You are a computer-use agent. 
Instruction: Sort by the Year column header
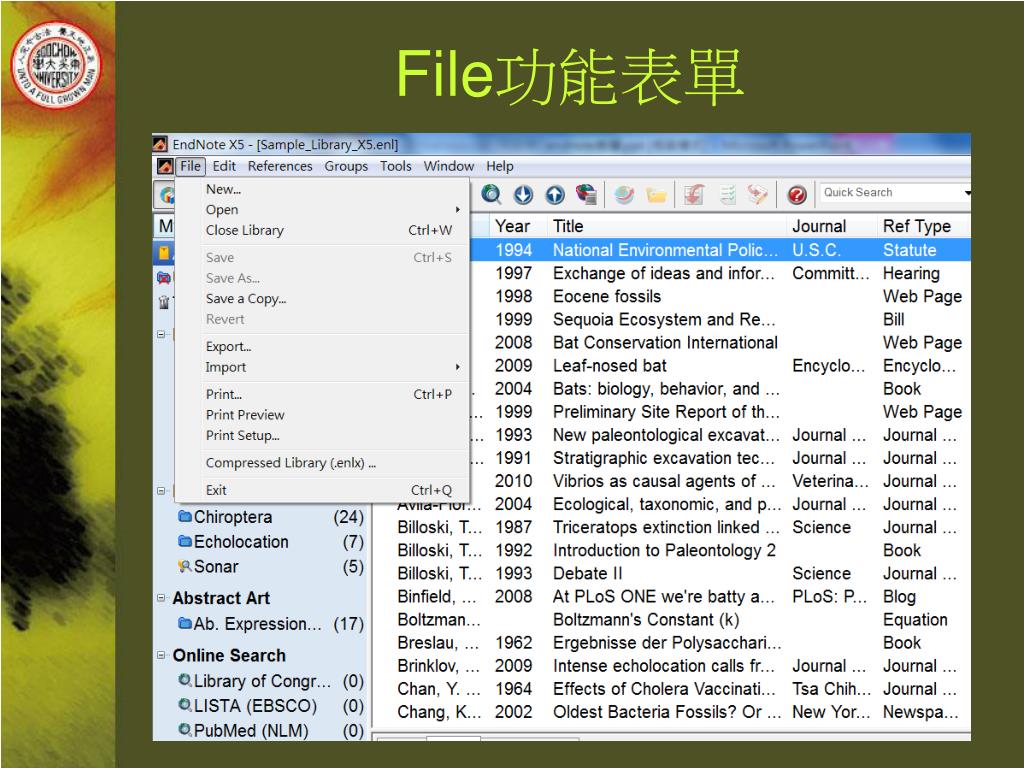click(513, 226)
